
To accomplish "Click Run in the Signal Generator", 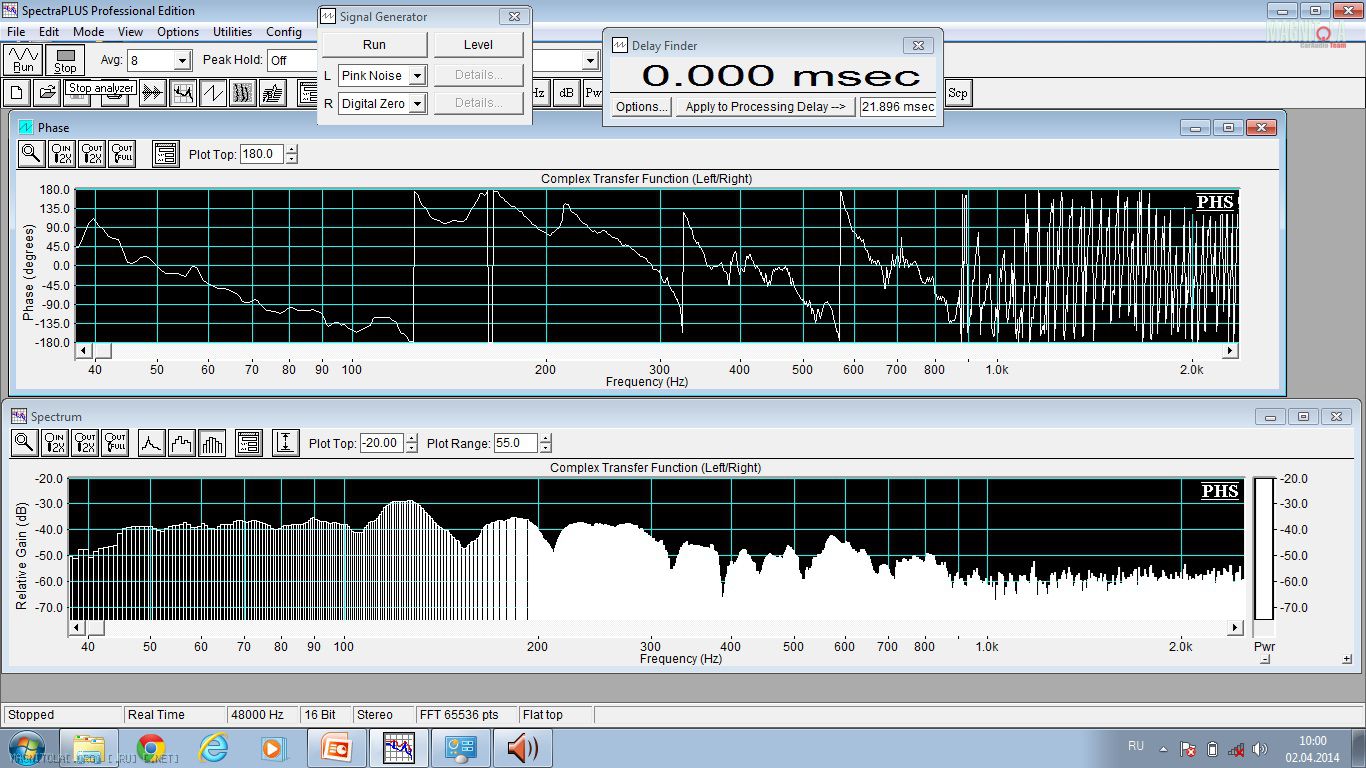I will point(374,45).
